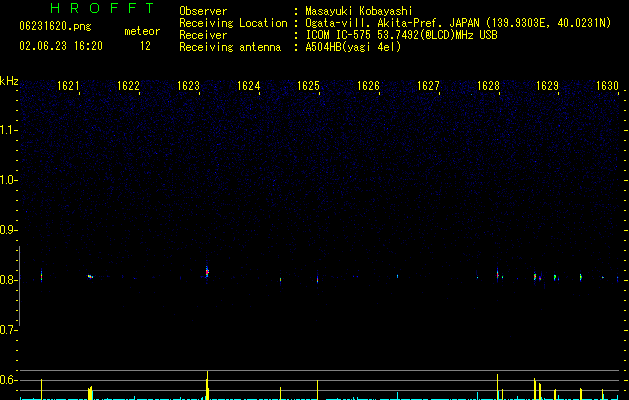Select antenna value A504HB(yagi 4el)
Viewport: 629px width, 400px height.
point(353,47)
